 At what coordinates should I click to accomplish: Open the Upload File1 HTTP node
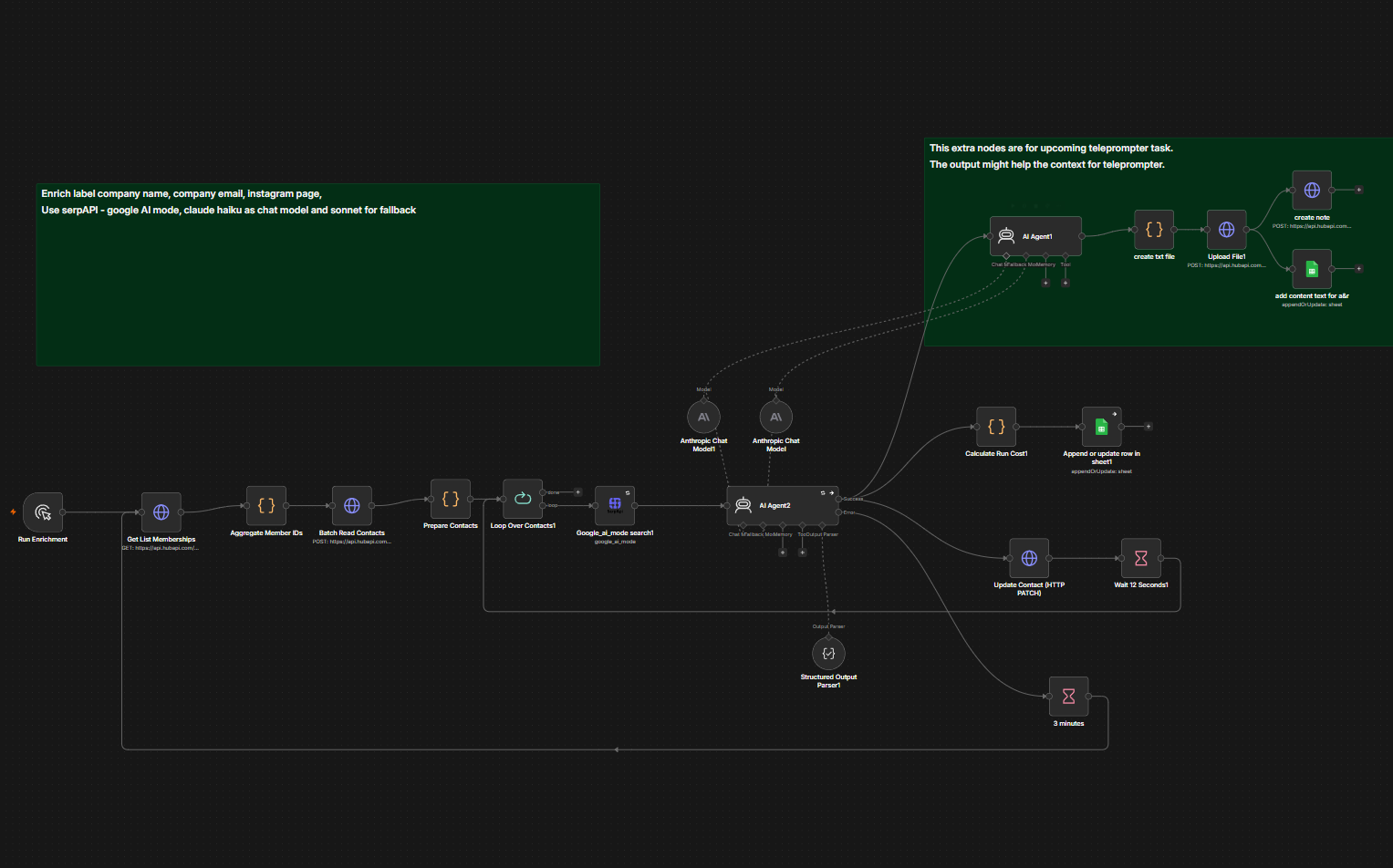pos(1227,230)
